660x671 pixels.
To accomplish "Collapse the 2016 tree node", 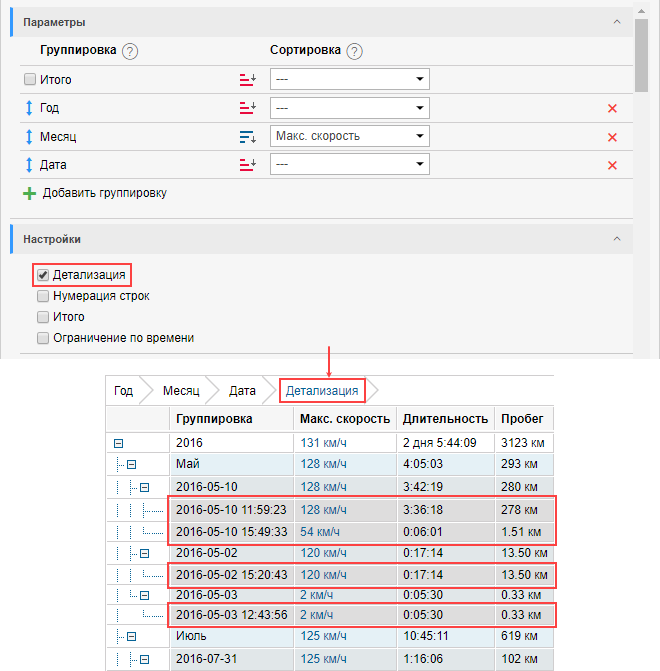I will pos(120,443).
